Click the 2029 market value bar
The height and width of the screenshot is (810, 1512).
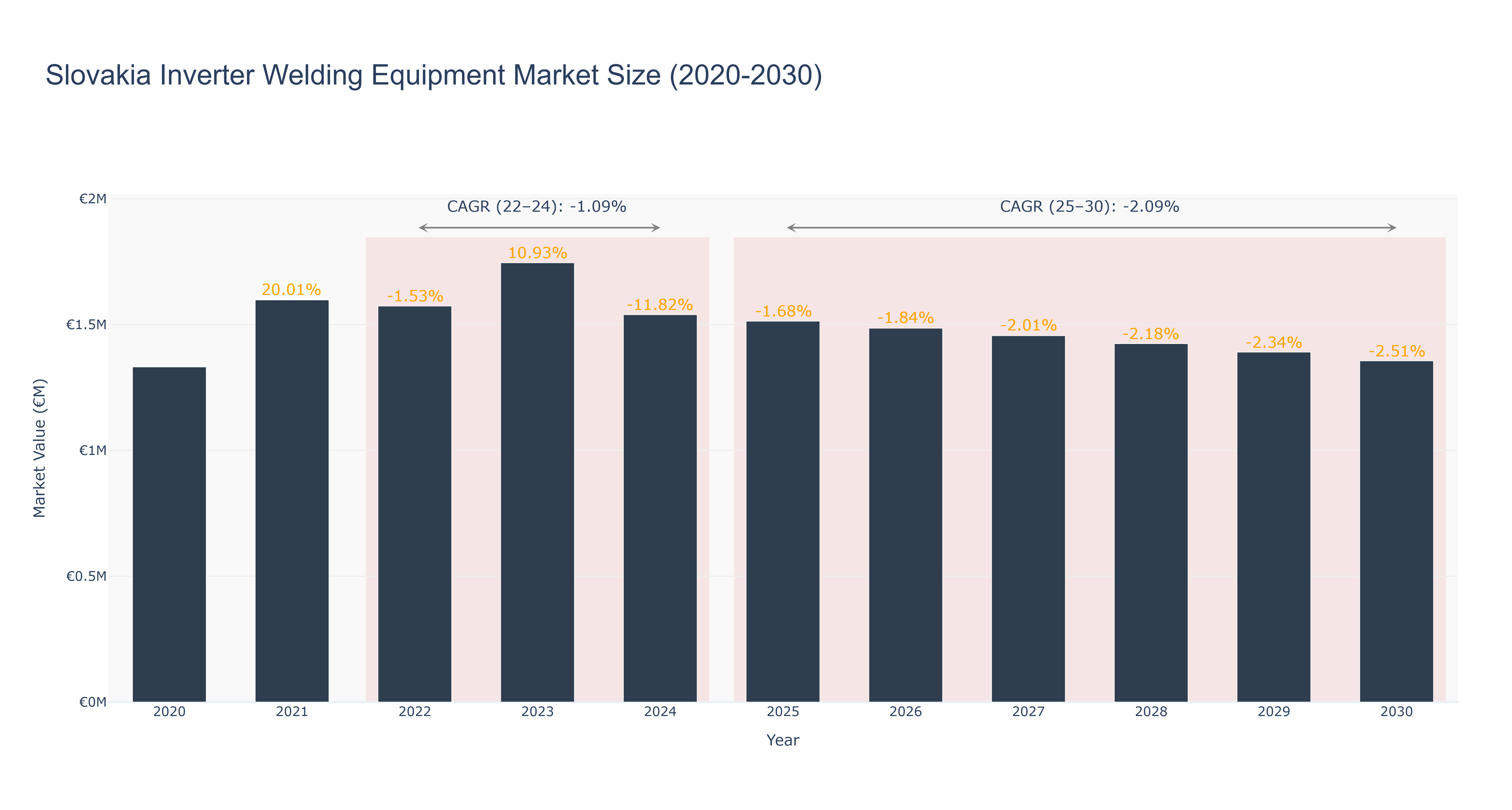click(1274, 527)
